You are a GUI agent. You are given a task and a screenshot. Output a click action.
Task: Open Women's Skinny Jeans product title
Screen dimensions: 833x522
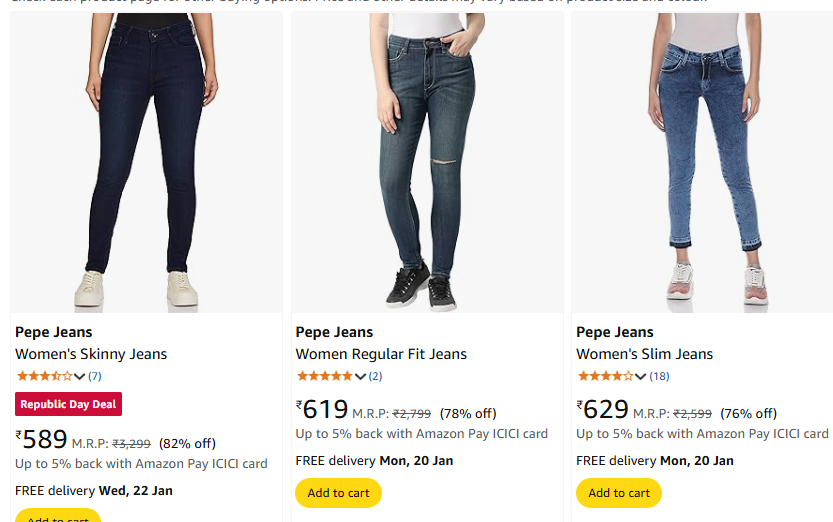(91, 354)
